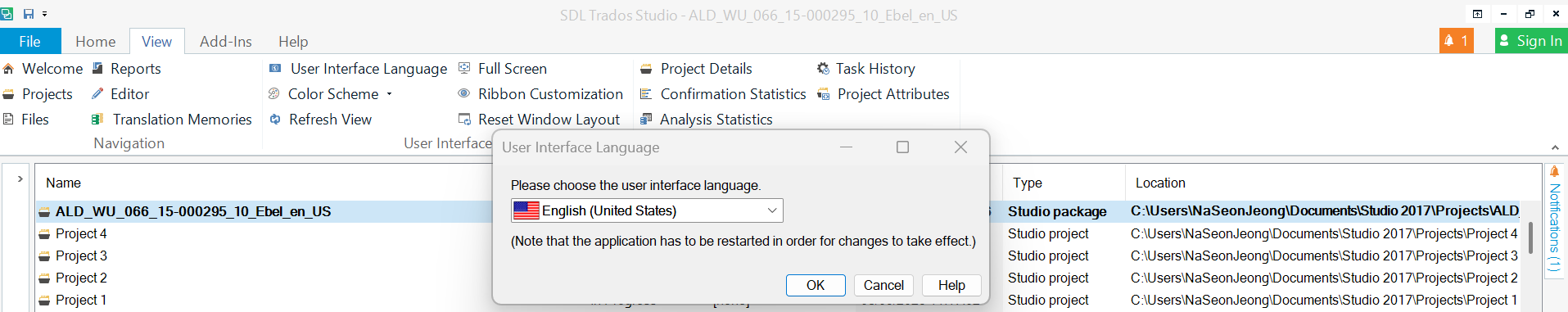Image resolution: width=1568 pixels, height=312 pixels.
Task: Open the Editor view
Action: click(x=120, y=94)
